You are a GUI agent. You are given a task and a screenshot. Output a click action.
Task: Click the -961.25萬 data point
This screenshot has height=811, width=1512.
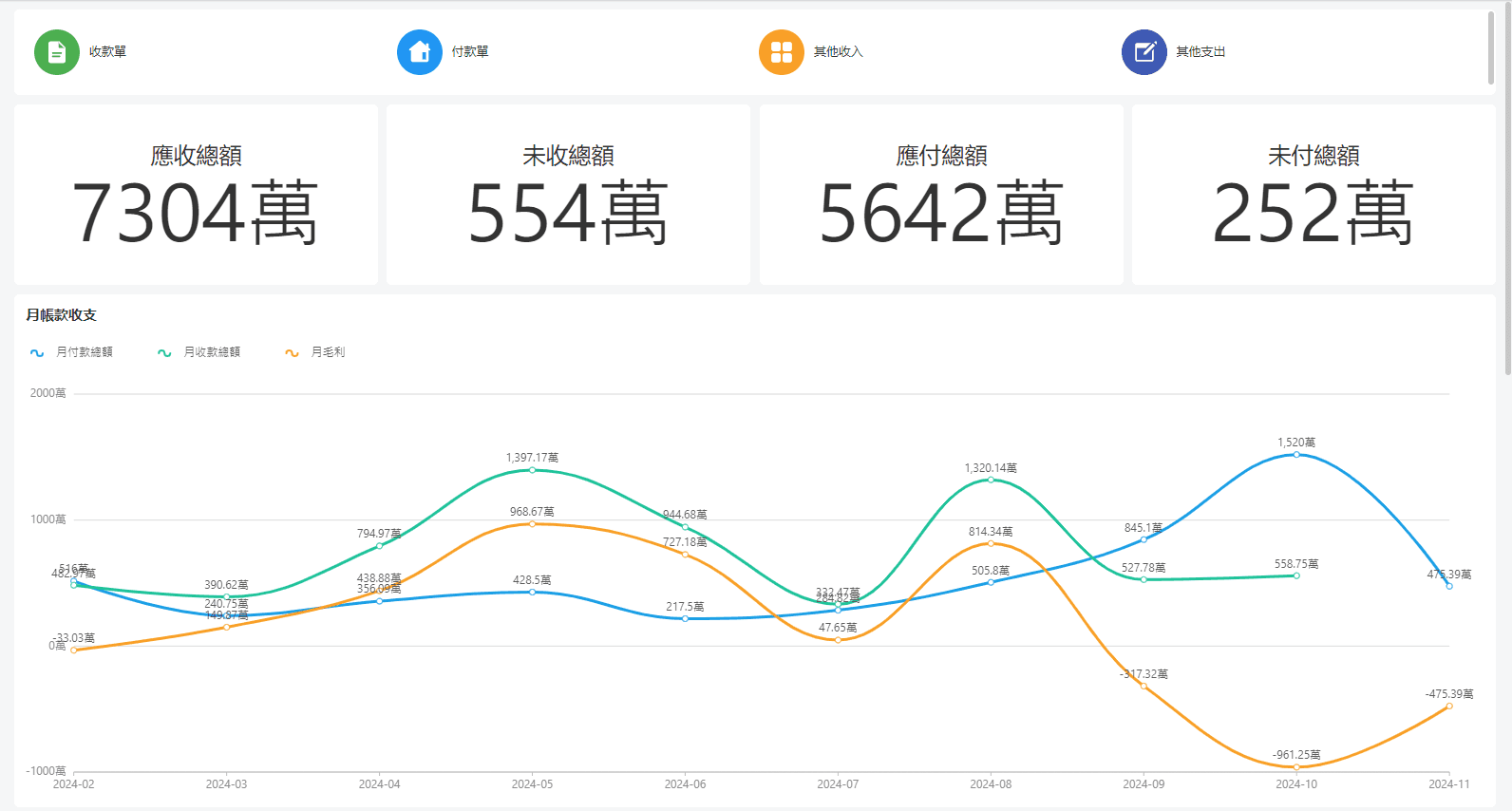tap(1296, 767)
